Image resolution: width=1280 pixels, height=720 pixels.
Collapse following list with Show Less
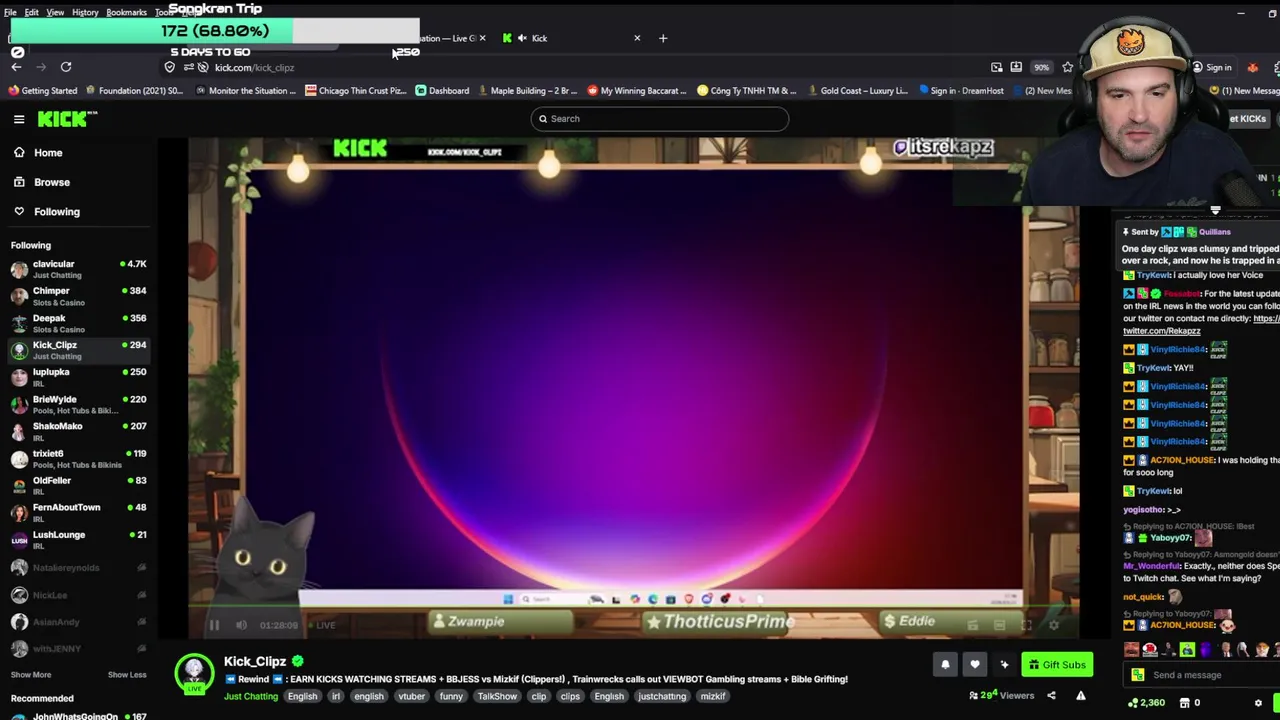coord(127,675)
